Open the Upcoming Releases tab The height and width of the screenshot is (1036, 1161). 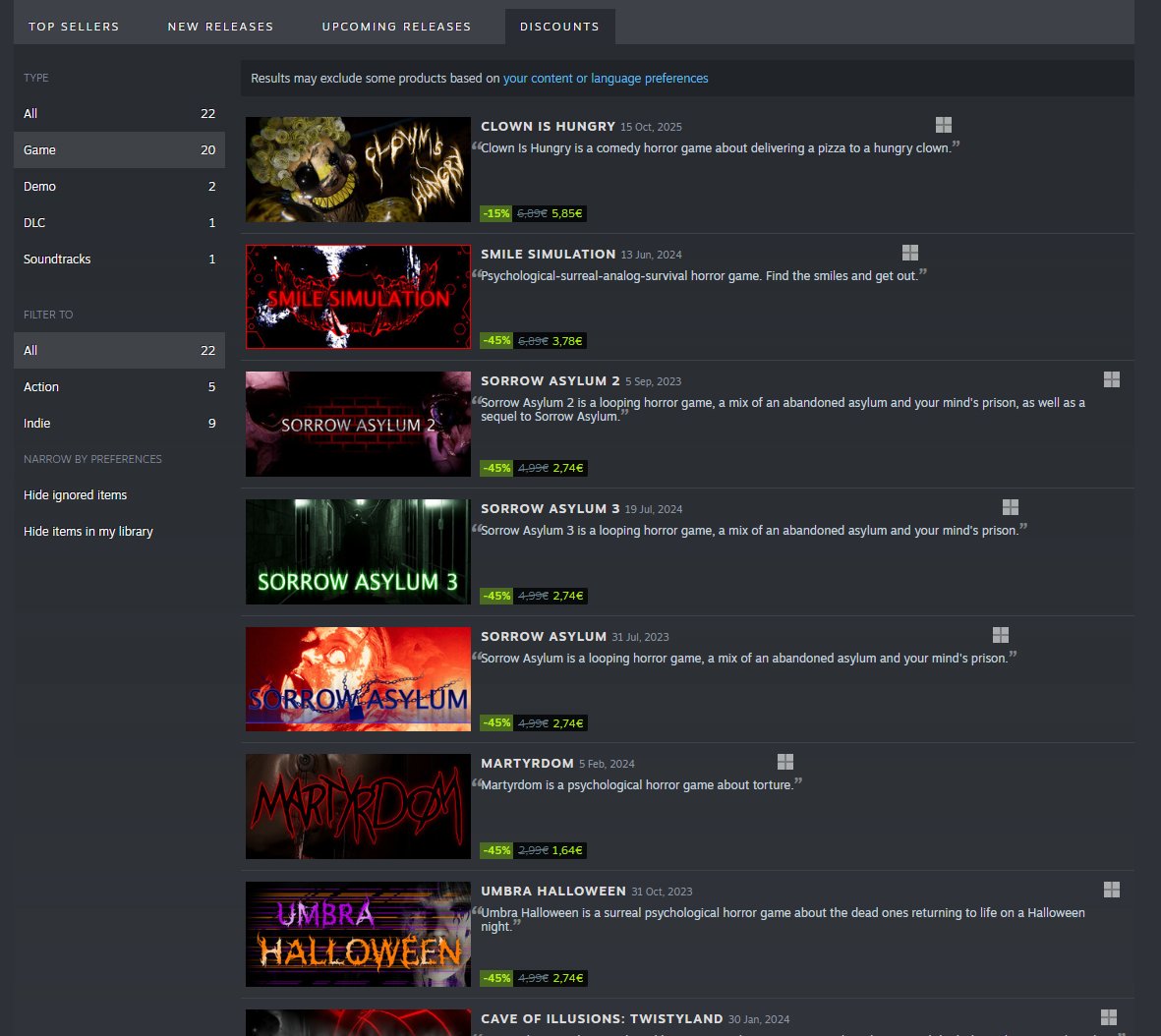click(x=396, y=27)
